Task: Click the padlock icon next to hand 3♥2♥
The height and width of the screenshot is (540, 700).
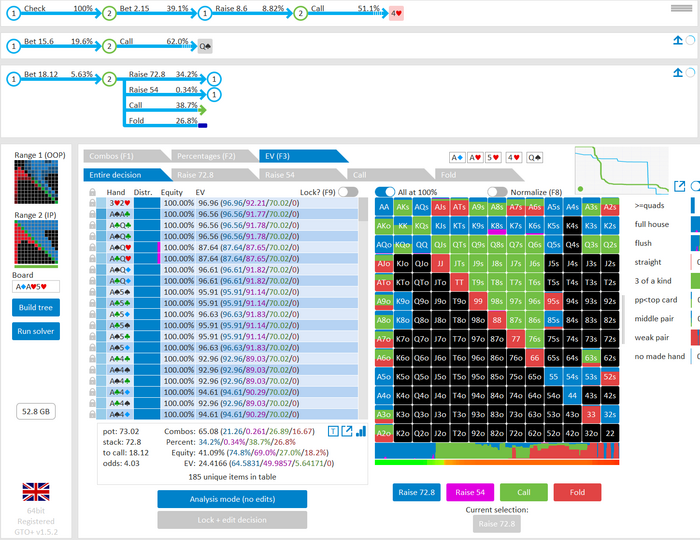Action: (x=91, y=203)
